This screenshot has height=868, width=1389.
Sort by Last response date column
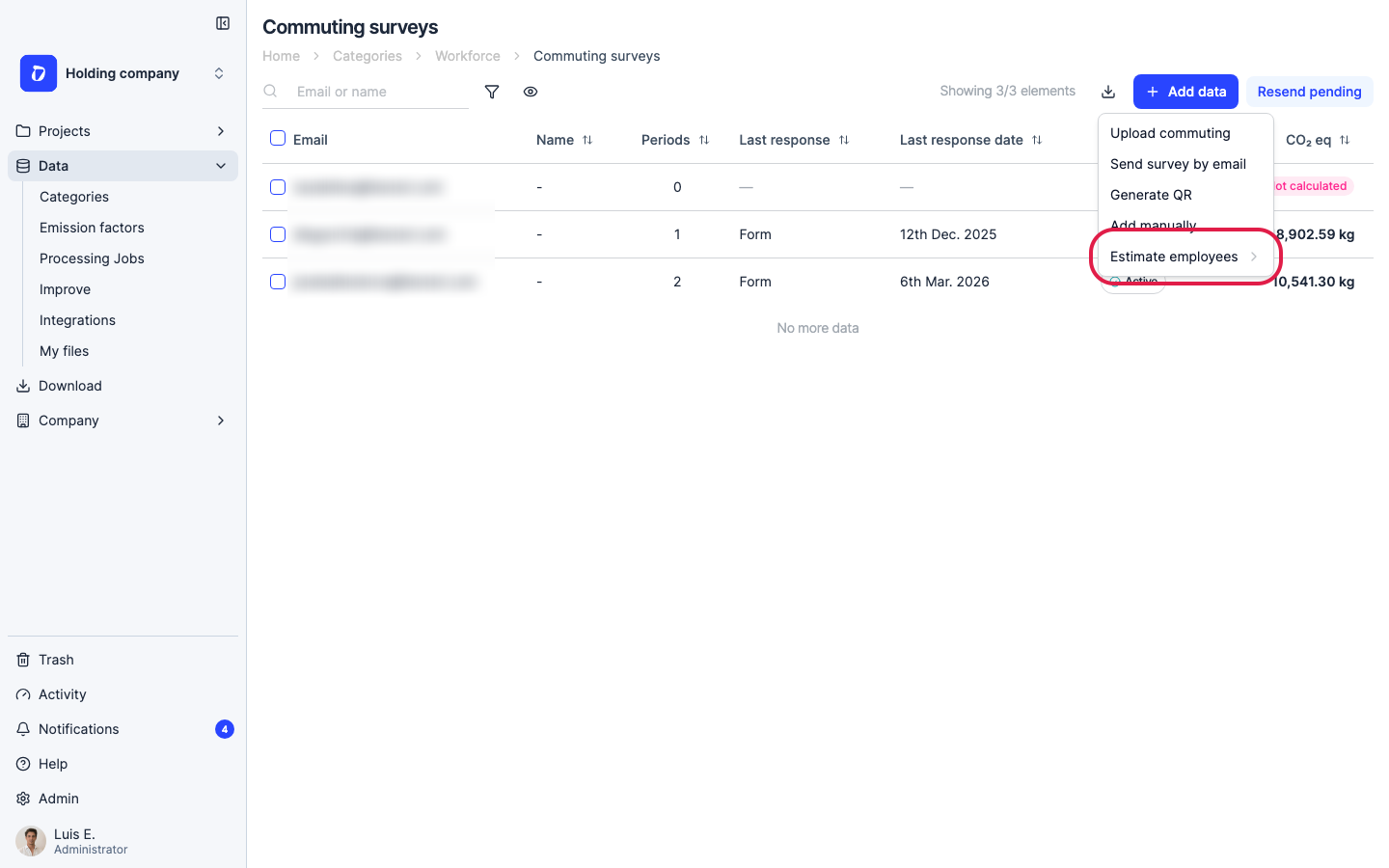point(1037,140)
